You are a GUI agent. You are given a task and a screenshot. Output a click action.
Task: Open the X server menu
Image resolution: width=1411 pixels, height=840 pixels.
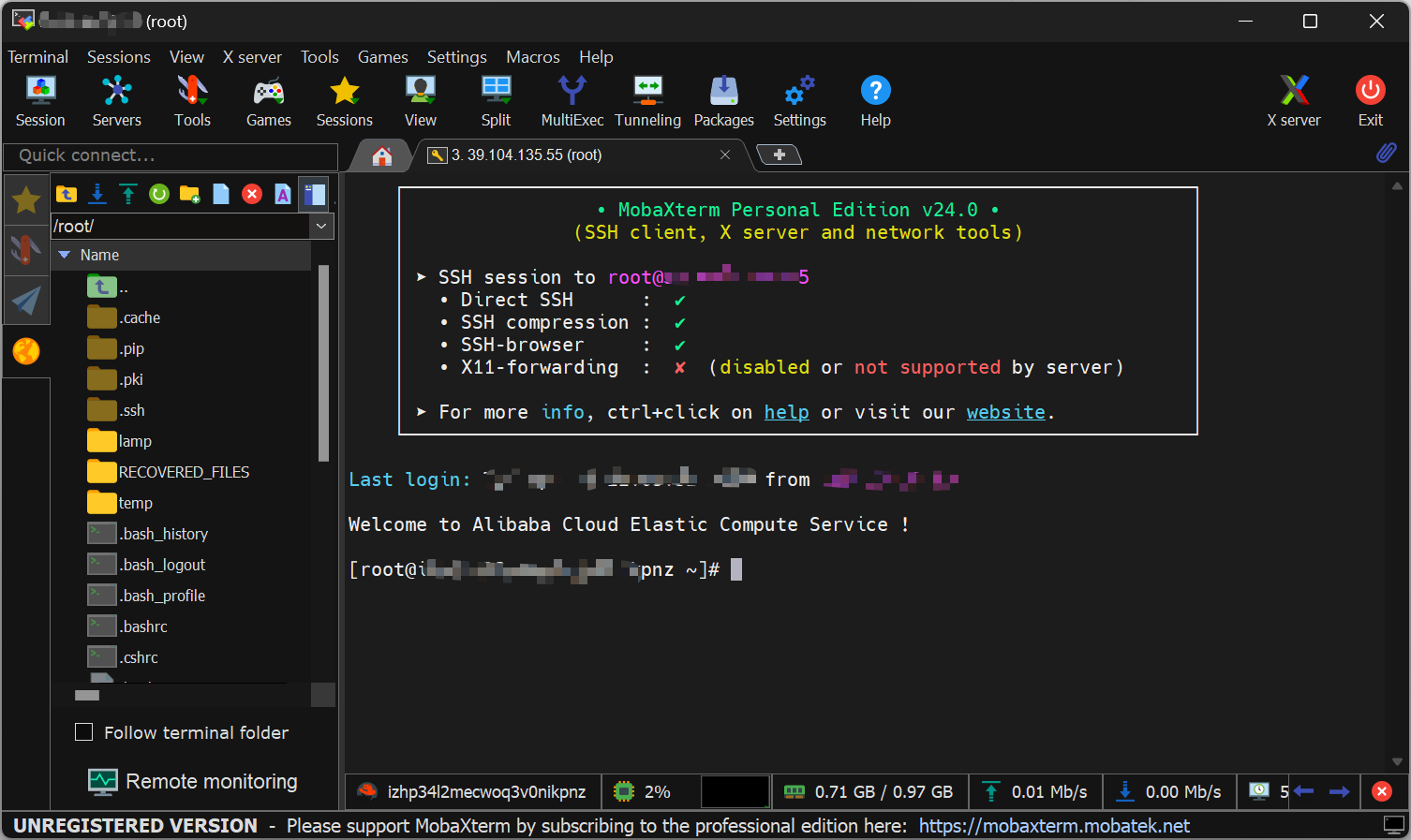(x=252, y=57)
